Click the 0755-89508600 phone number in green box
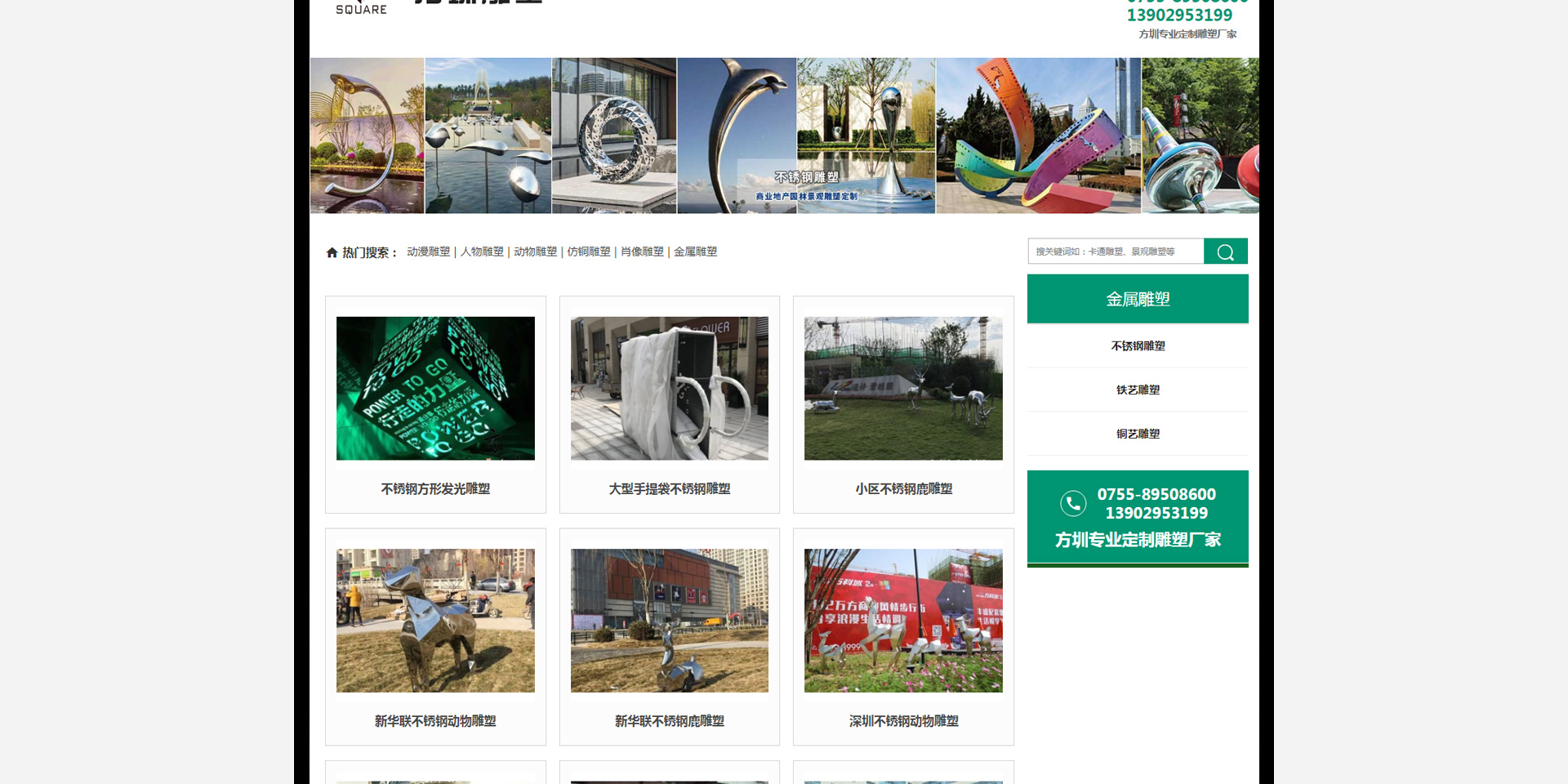The height and width of the screenshot is (784, 1568). click(1156, 494)
